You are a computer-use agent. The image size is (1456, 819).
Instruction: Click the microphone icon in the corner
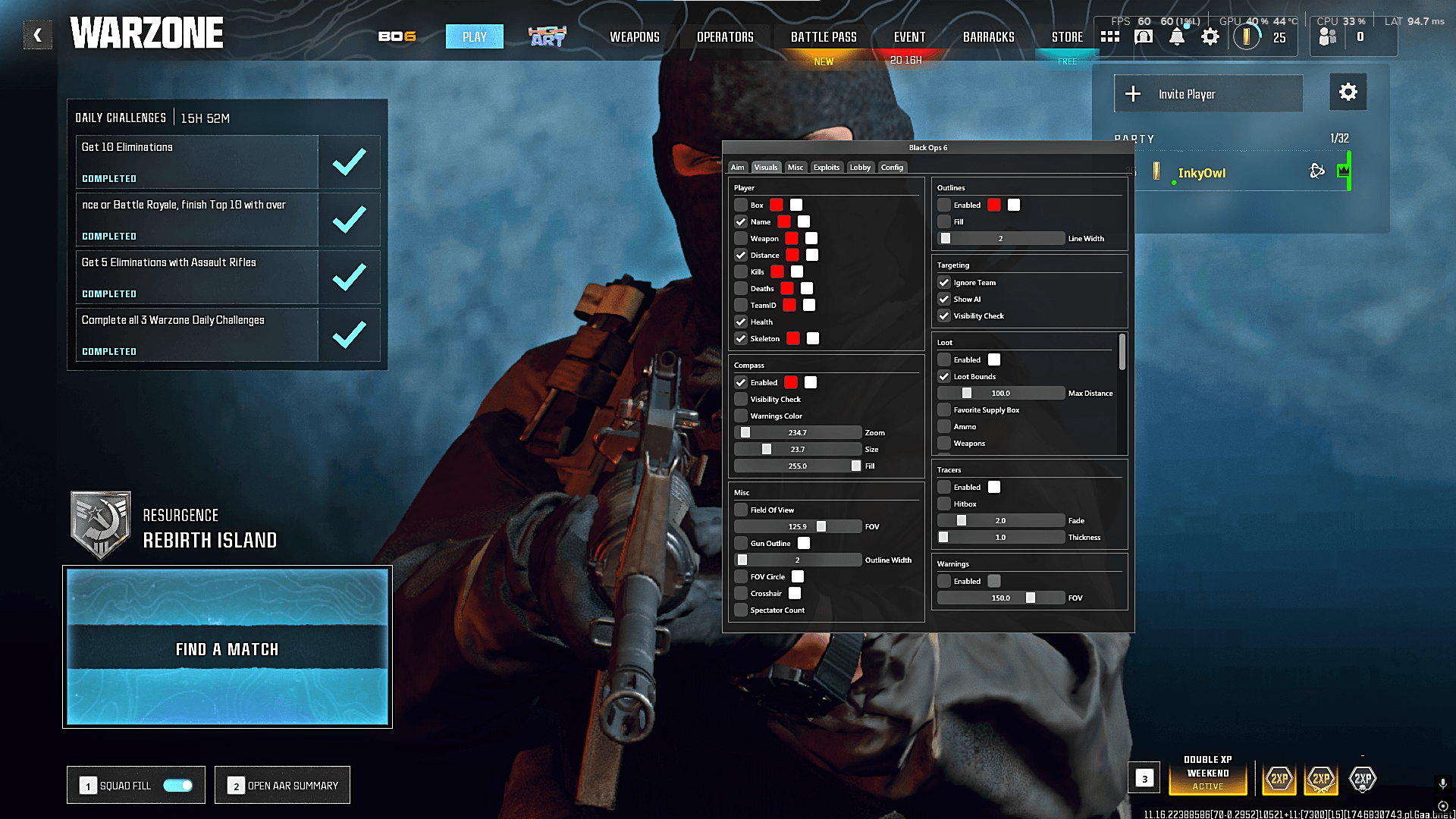point(1443,783)
